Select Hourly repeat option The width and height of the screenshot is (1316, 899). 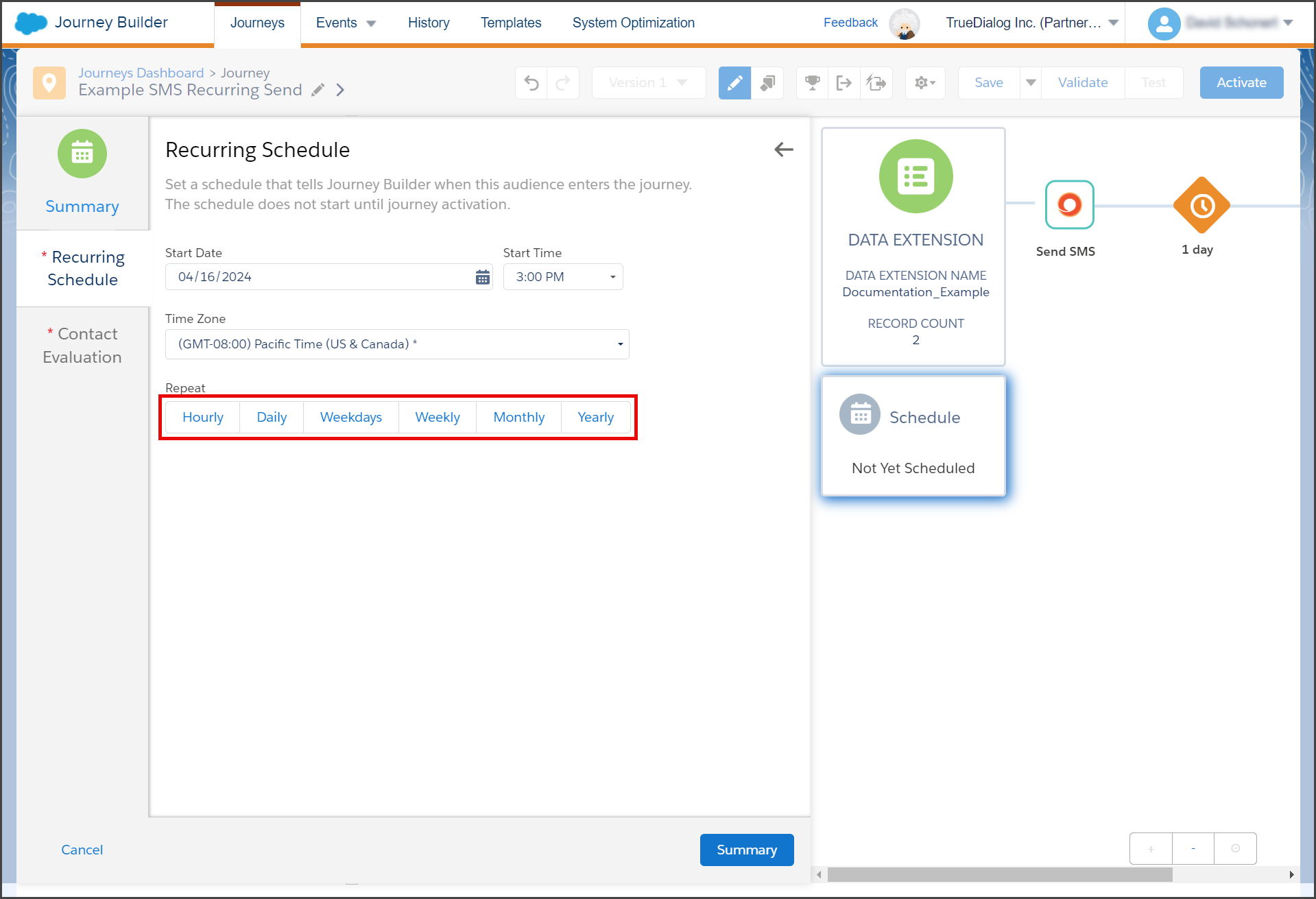203,417
